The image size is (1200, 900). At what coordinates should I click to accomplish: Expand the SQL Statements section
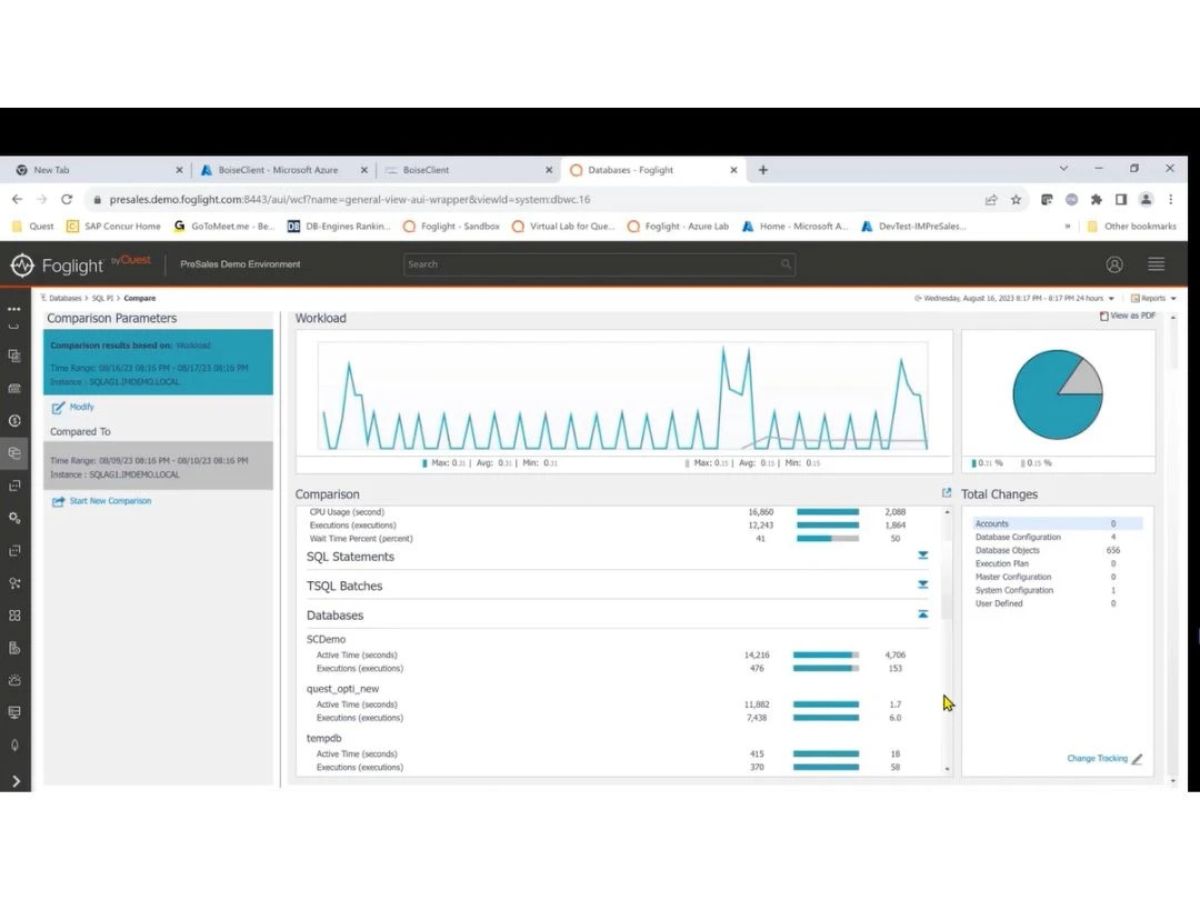coord(923,555)
